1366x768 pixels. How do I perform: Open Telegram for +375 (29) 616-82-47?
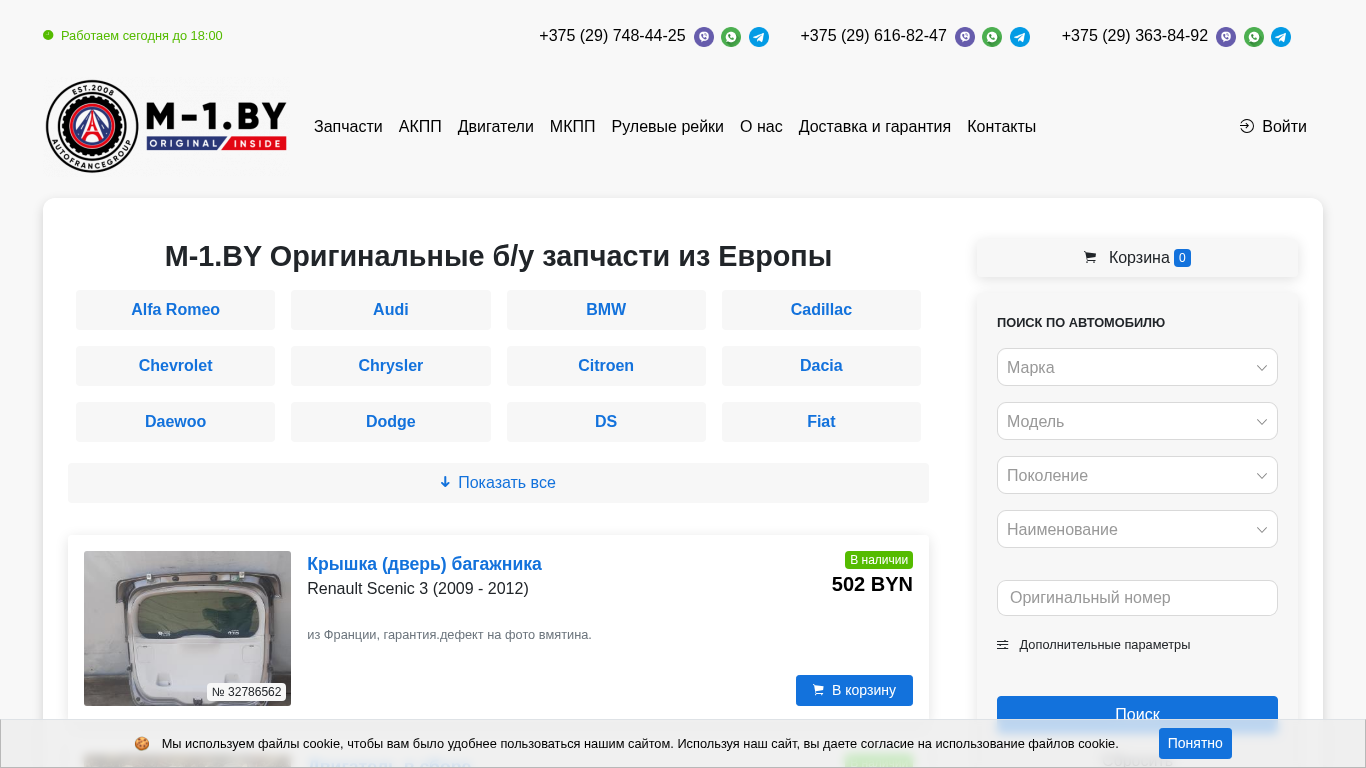(x=1020, y=37)
